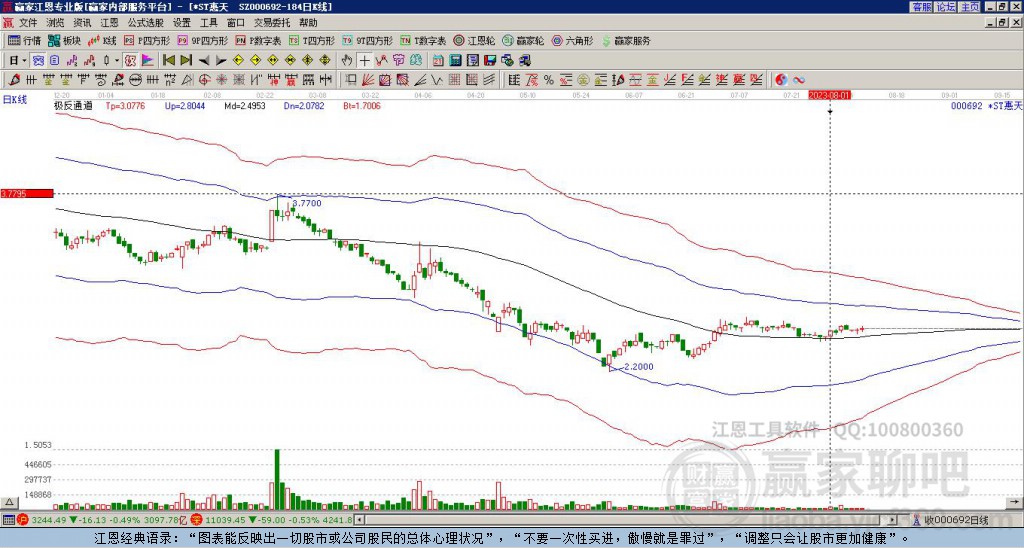Click the 极反通道 indicator label

coord(73,105)
